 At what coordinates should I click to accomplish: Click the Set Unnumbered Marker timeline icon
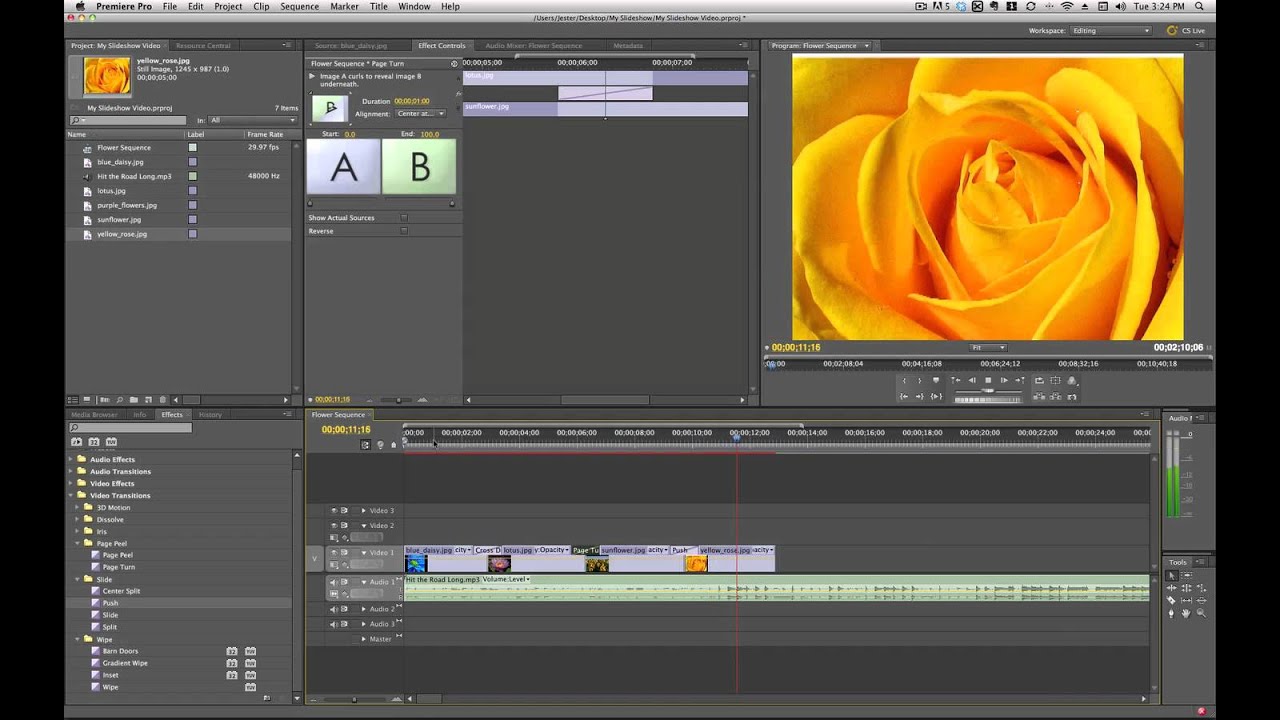click(x=380, y=444)
